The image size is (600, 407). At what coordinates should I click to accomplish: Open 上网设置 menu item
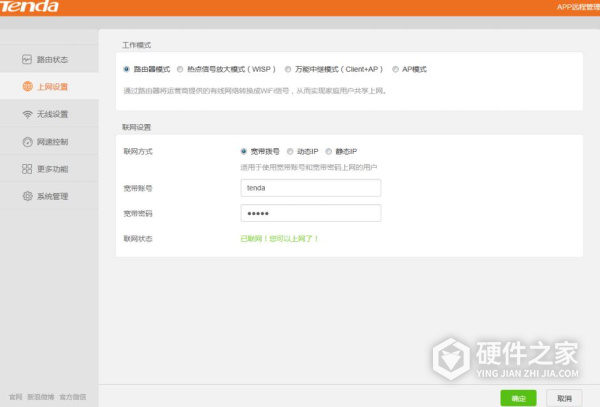coord(49,86)
